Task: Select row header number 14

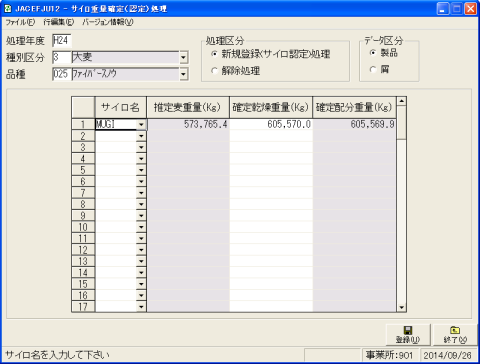Action: click(x=83, y=273)
